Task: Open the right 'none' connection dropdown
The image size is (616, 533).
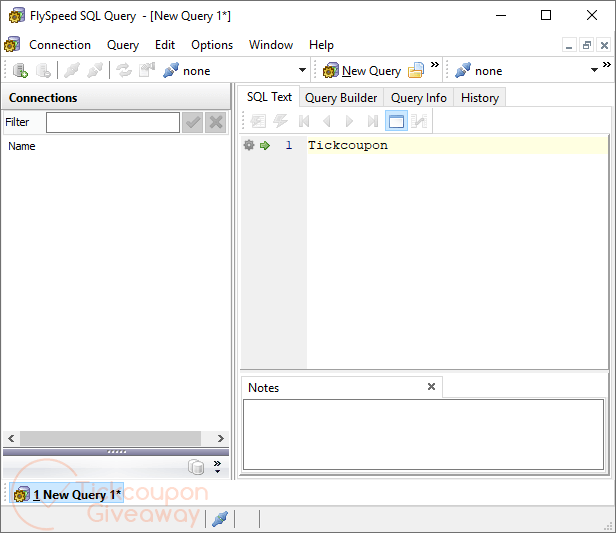Action: point(594,70)
